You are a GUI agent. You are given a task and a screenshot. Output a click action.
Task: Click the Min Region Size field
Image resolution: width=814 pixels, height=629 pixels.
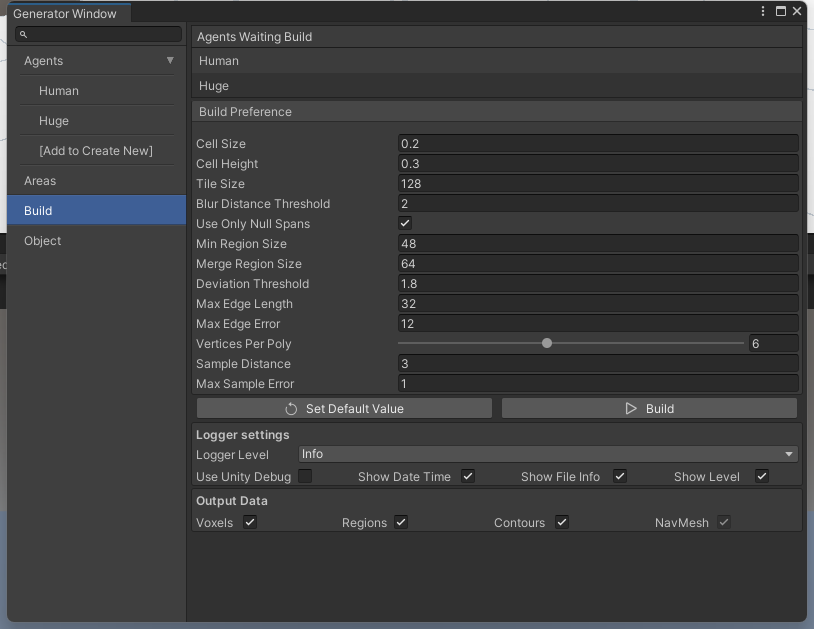pyautogui.click(x=598, y=243)
